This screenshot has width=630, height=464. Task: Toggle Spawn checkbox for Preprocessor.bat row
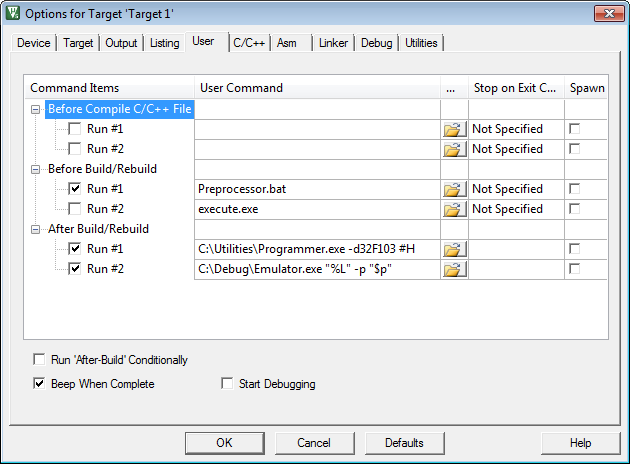[575, 189]
